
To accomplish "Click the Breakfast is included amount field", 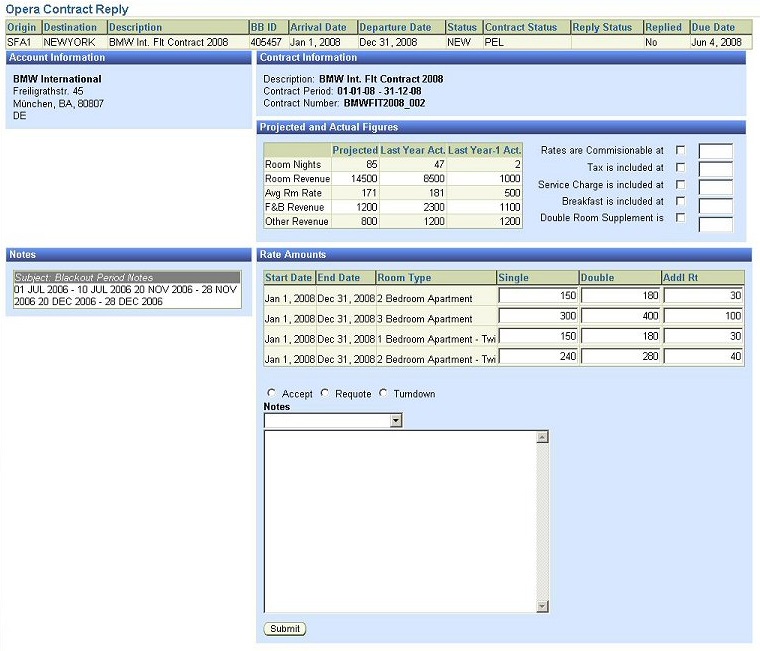I will pyautogui.click(x=715, y=205).
